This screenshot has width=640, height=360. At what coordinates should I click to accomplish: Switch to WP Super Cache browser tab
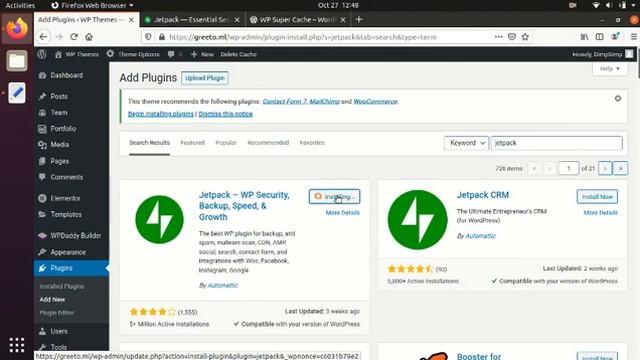pos(298,20)
